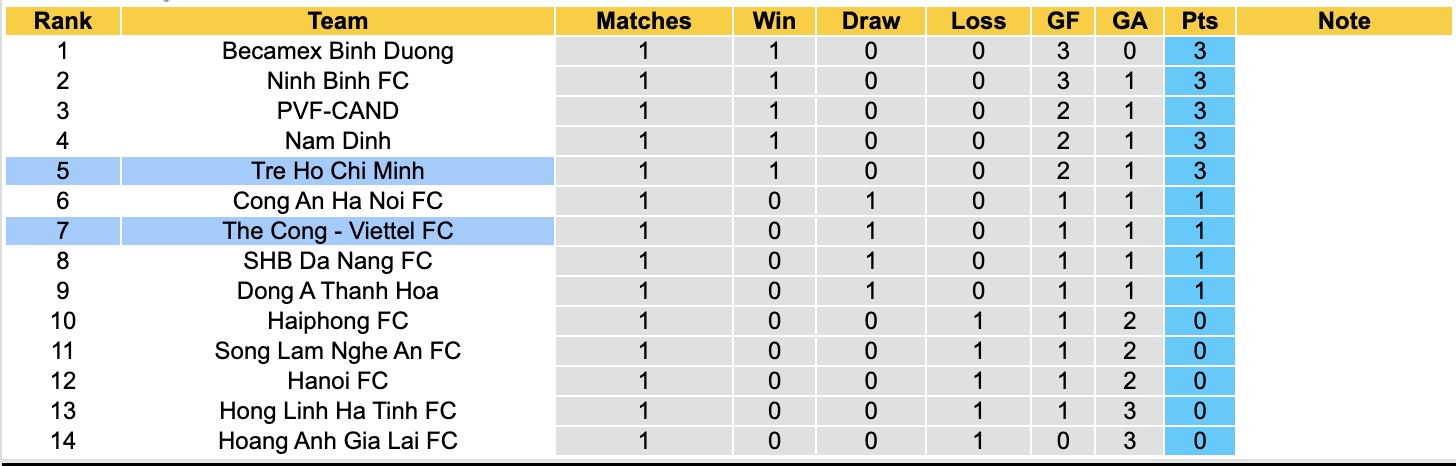
Task: Click the Loss column header
Action: tap(979, 21)
